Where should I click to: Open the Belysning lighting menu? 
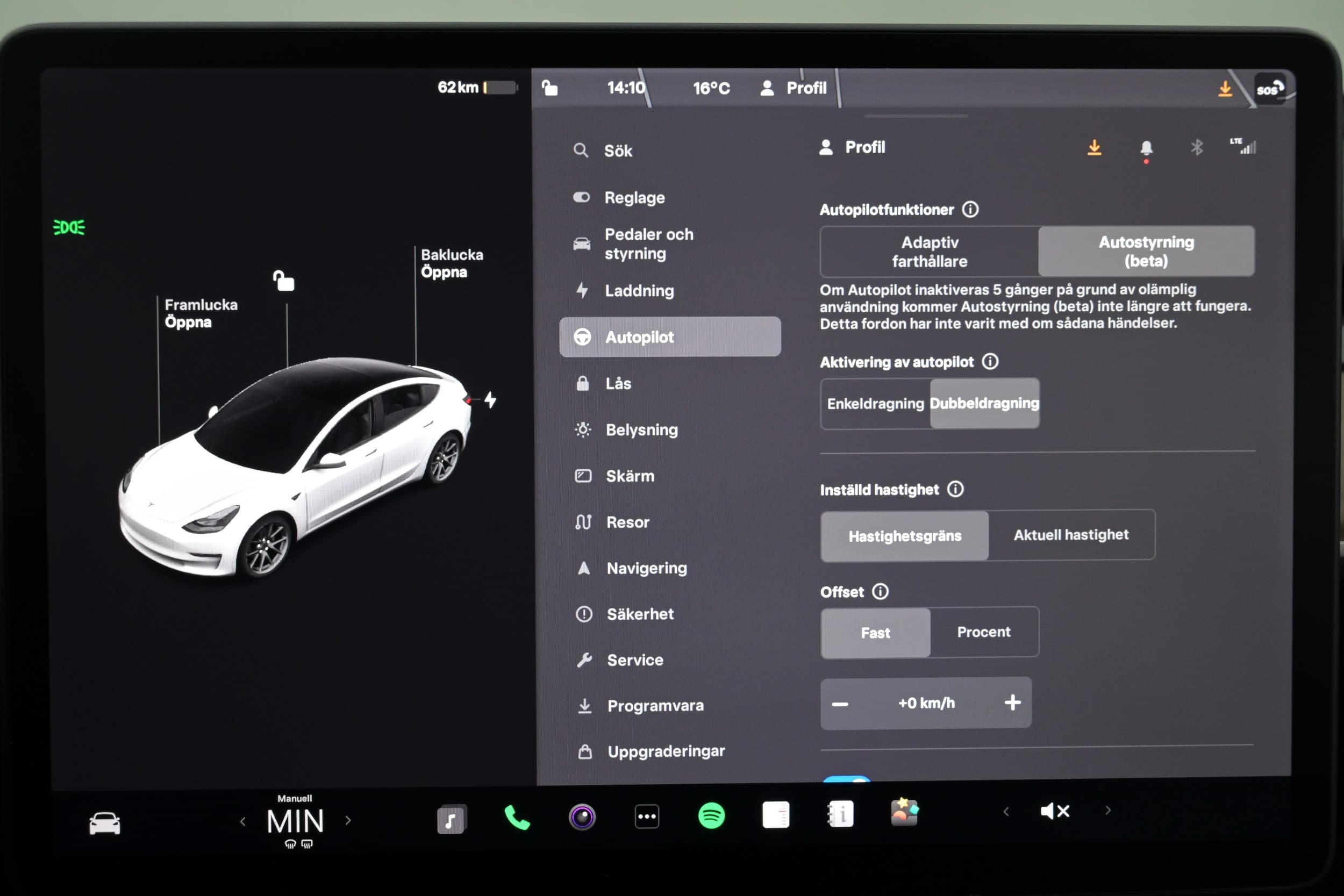[626, 429]
